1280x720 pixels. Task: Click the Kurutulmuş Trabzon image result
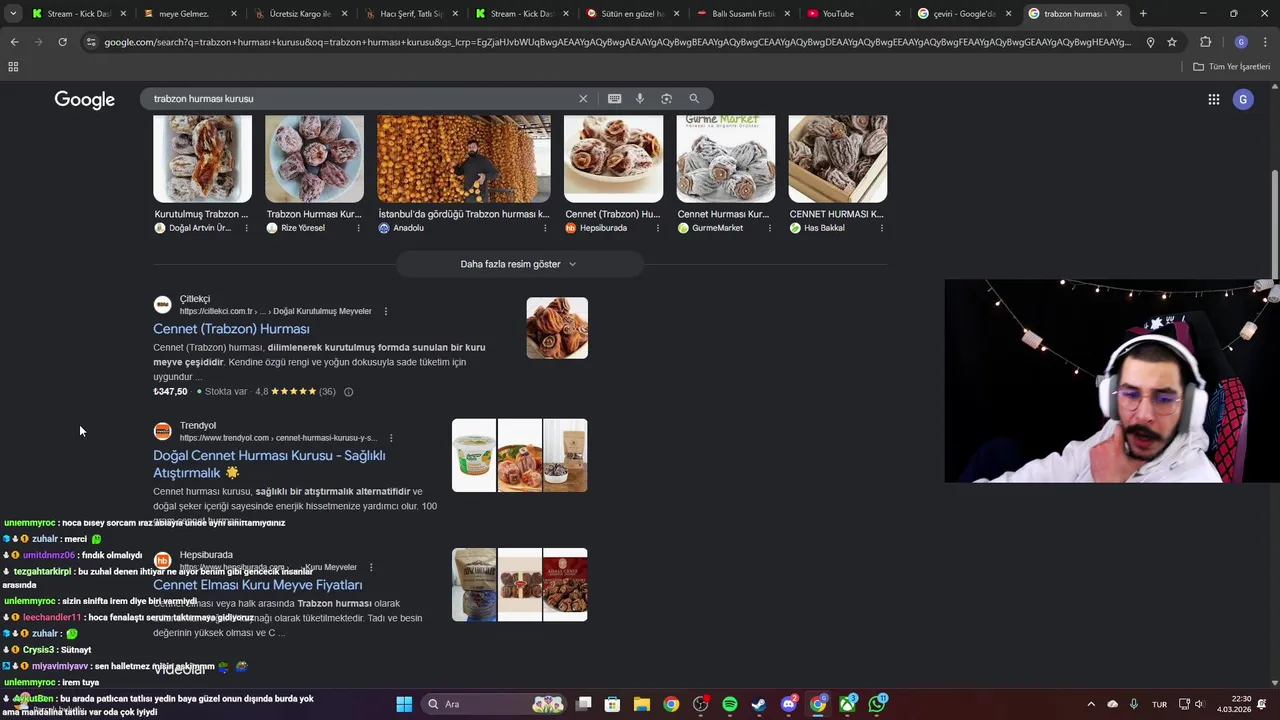202,159
